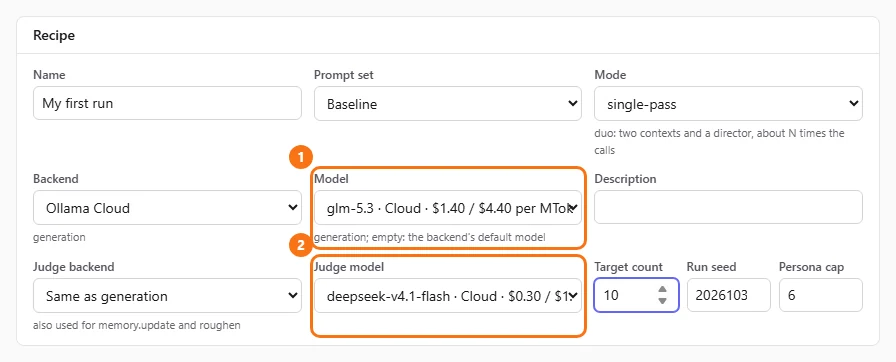Open the Model dropdown showing glm-5.3
The height and width of the screenshot is (362, 896).
[447, 207]
